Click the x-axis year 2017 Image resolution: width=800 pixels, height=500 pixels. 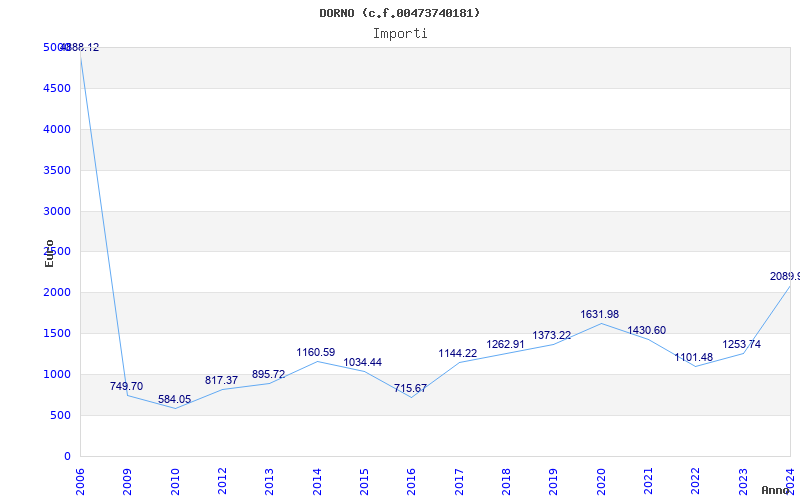point(459,482)
